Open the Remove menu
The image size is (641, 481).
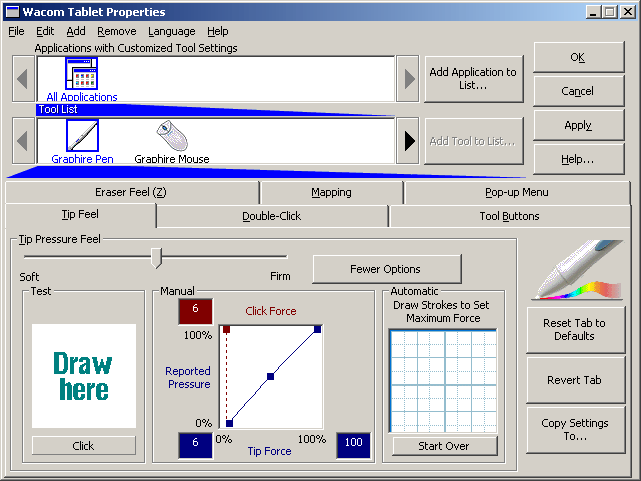pos(117,31)
